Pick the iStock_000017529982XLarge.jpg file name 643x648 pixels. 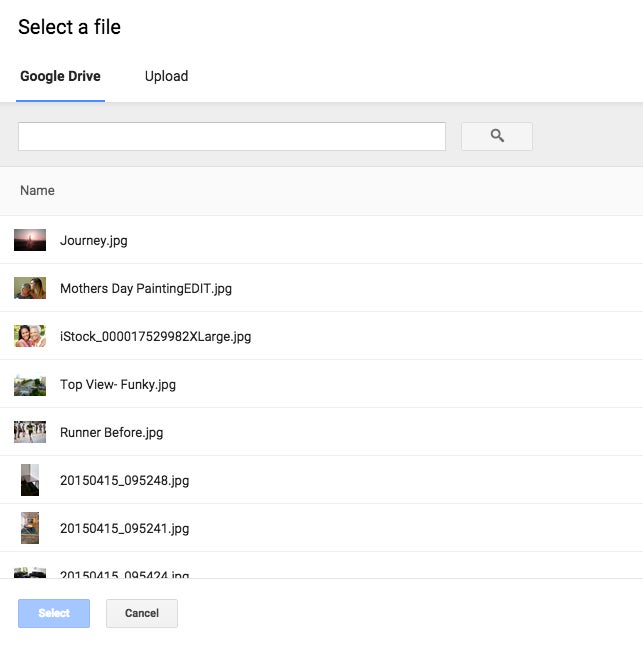tap(156, 336)
